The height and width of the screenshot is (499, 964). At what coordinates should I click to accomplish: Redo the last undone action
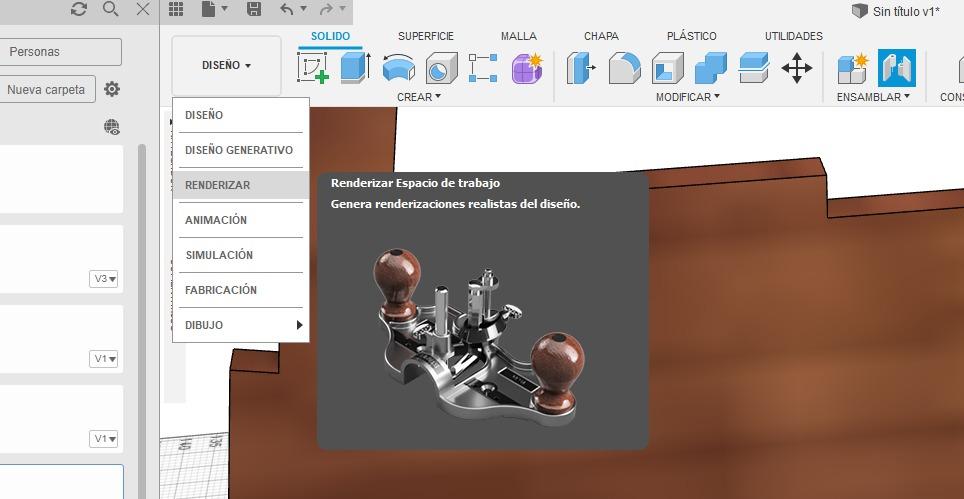[326, 9]
